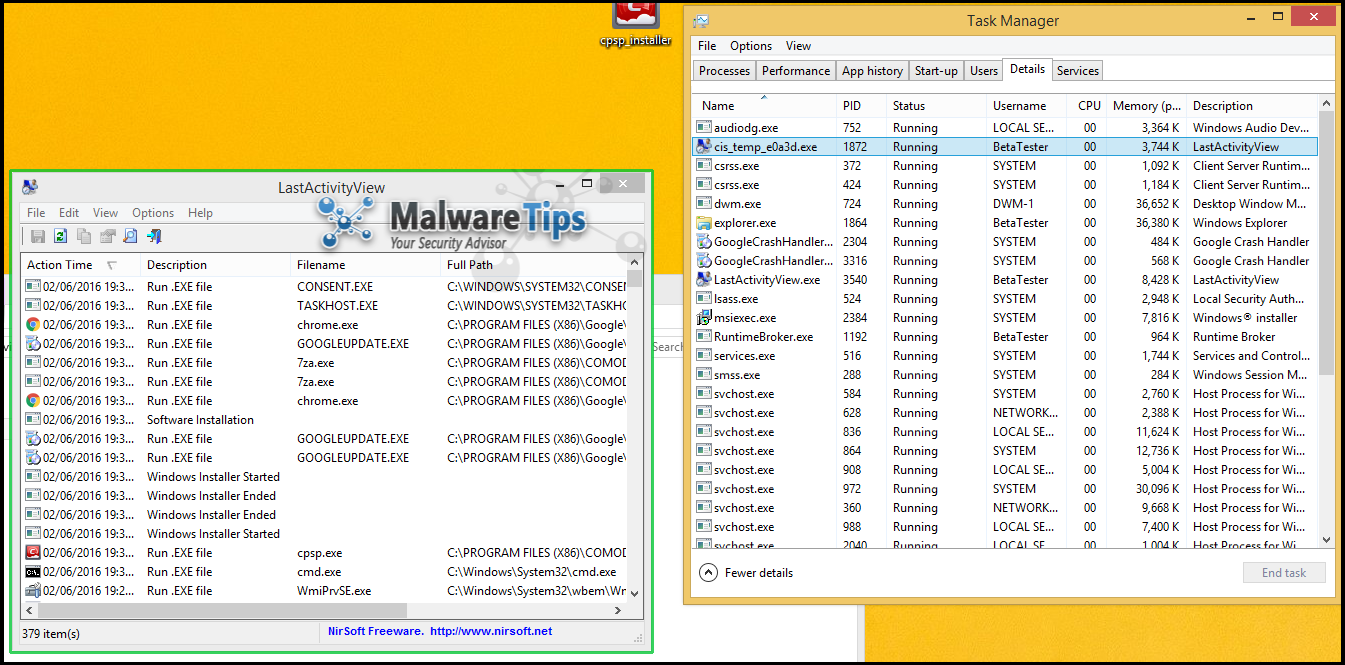This screenshot has width=1345, height=665.
Task: Open the Help menu in LastActivityView
Action: point(200,213)
